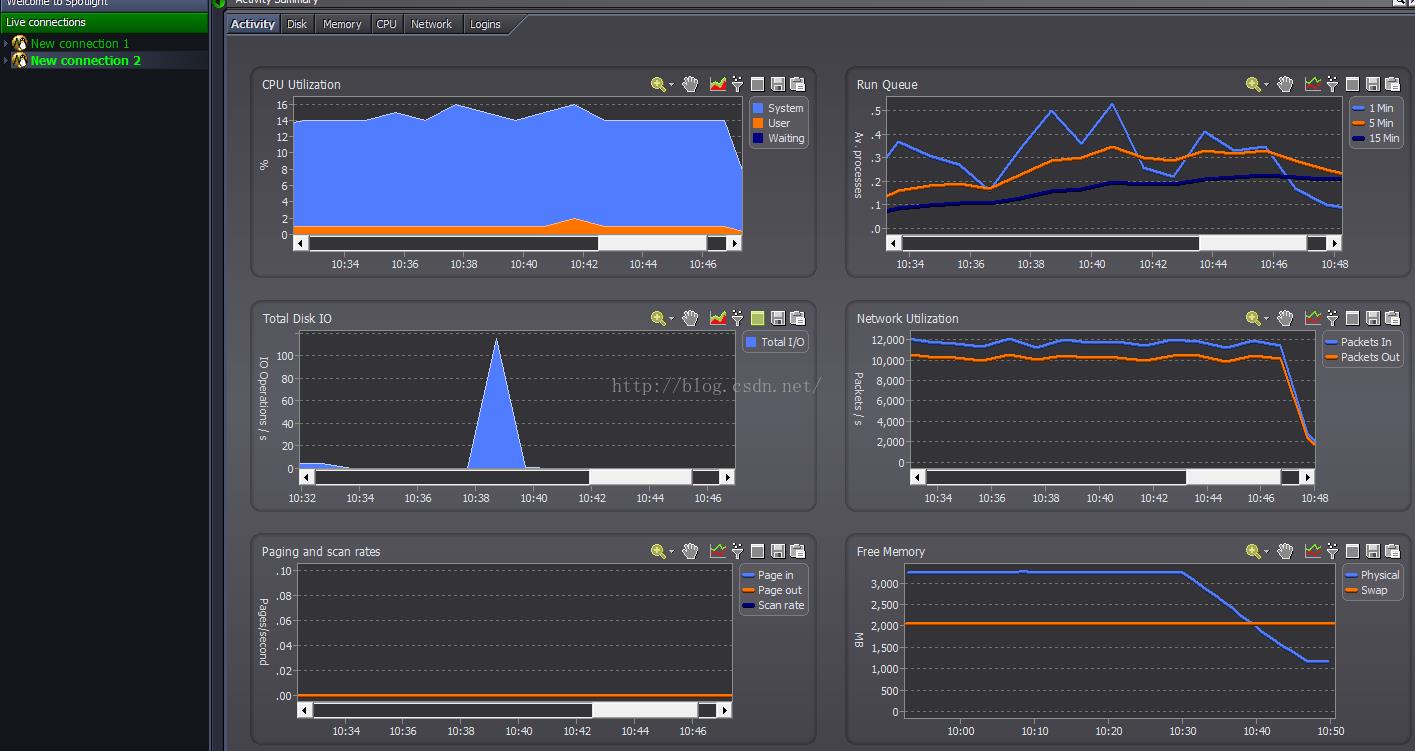Toggle 1 Min series in Run Queue legend
The width and height of the screenshot is (1415, 751).
1373,108
